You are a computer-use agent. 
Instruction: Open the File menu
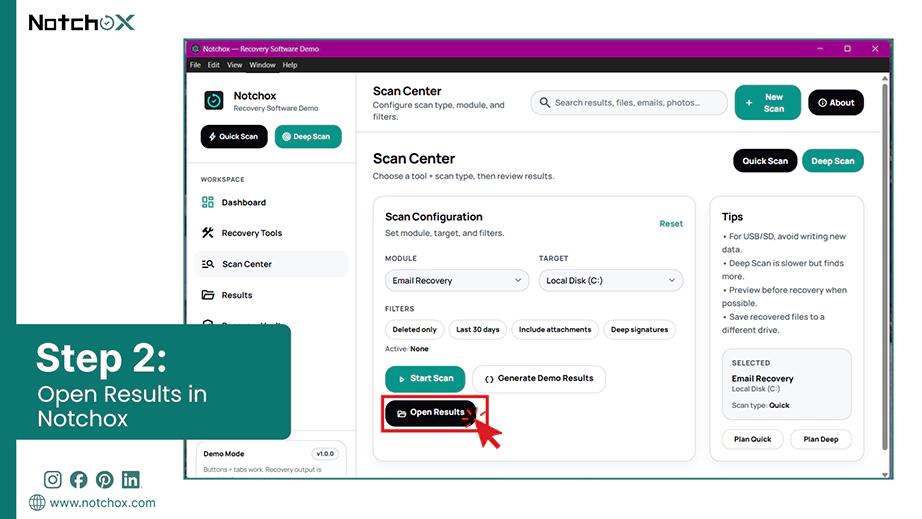(x=195, y=65)
